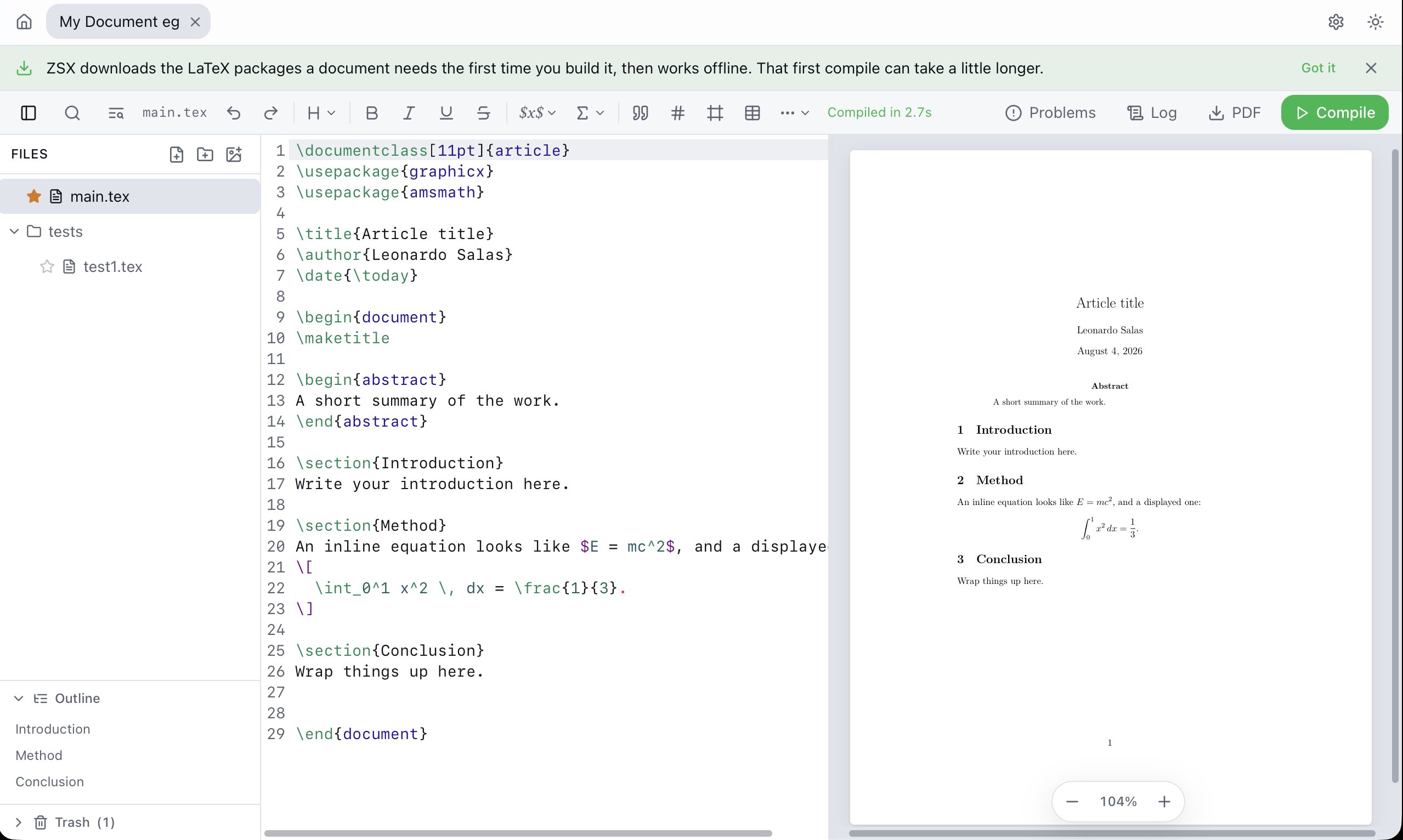Open the heading H dropdown
The height and width of the screenshot is (840, 1403).
coord(321,112)
